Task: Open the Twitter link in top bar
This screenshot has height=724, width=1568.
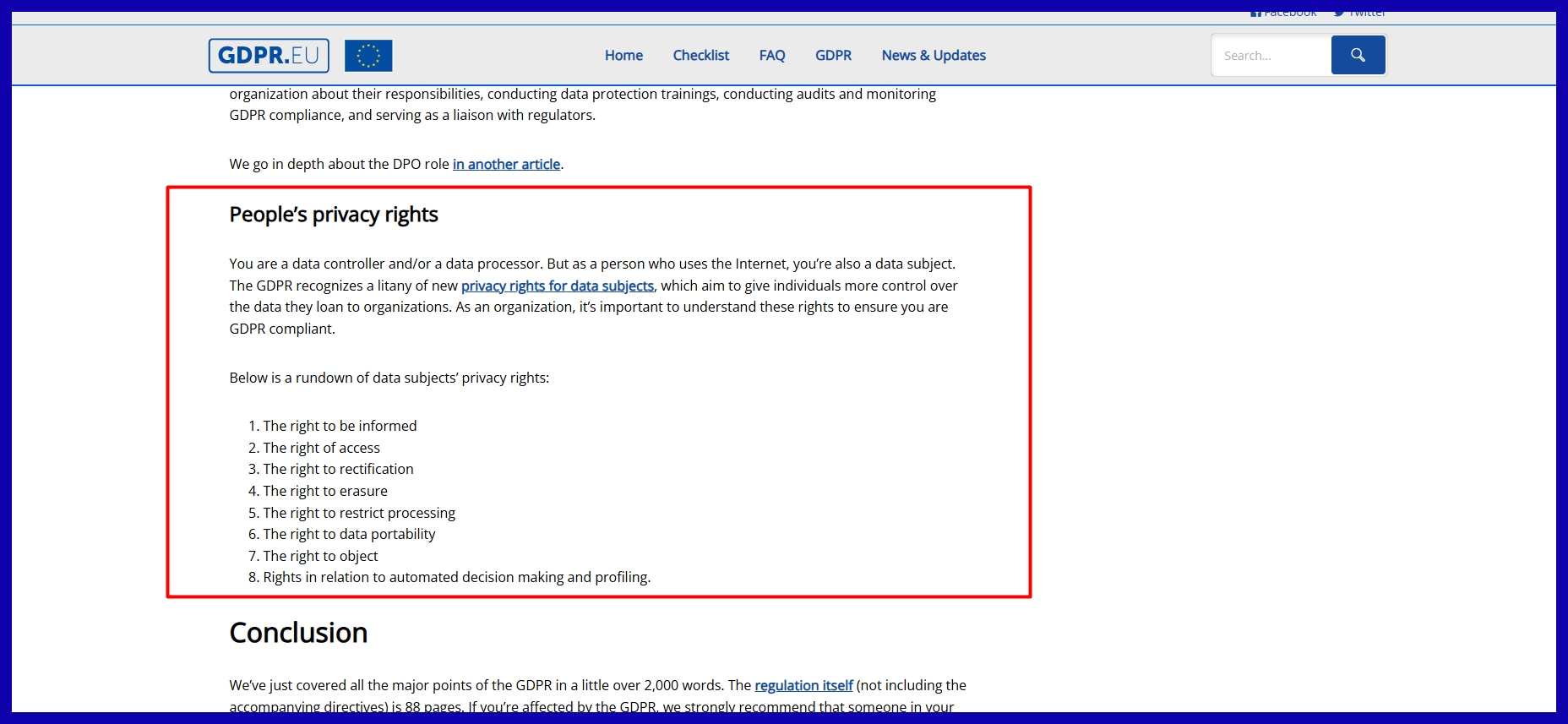Action: [x=1360, y=14]
